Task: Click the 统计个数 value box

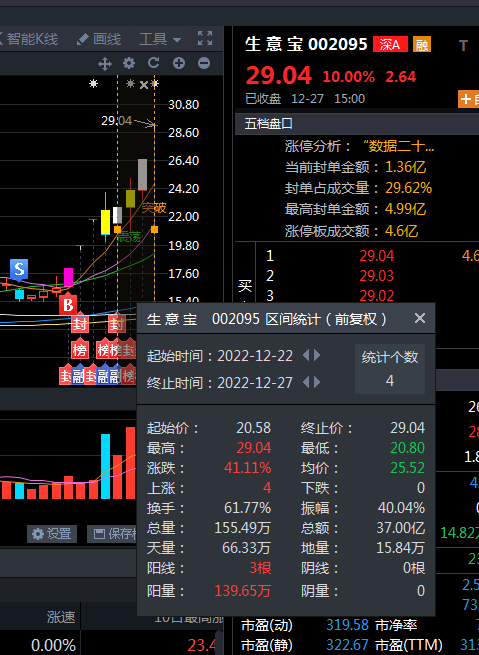Action: point(390,369)
